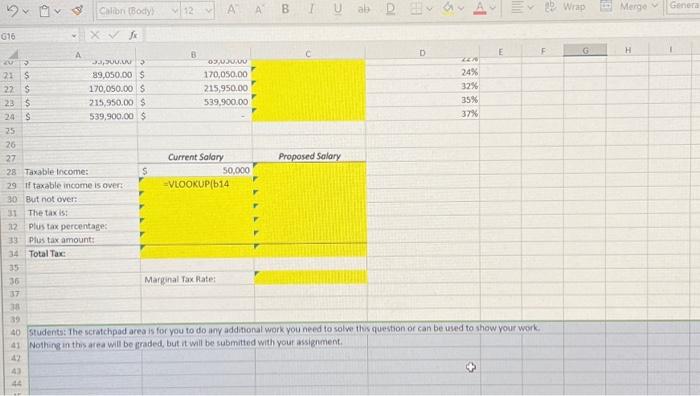This screenshot has height=396, width=700.
Task: Click 89,050.00 in column A
Action: tap(79, 75)
